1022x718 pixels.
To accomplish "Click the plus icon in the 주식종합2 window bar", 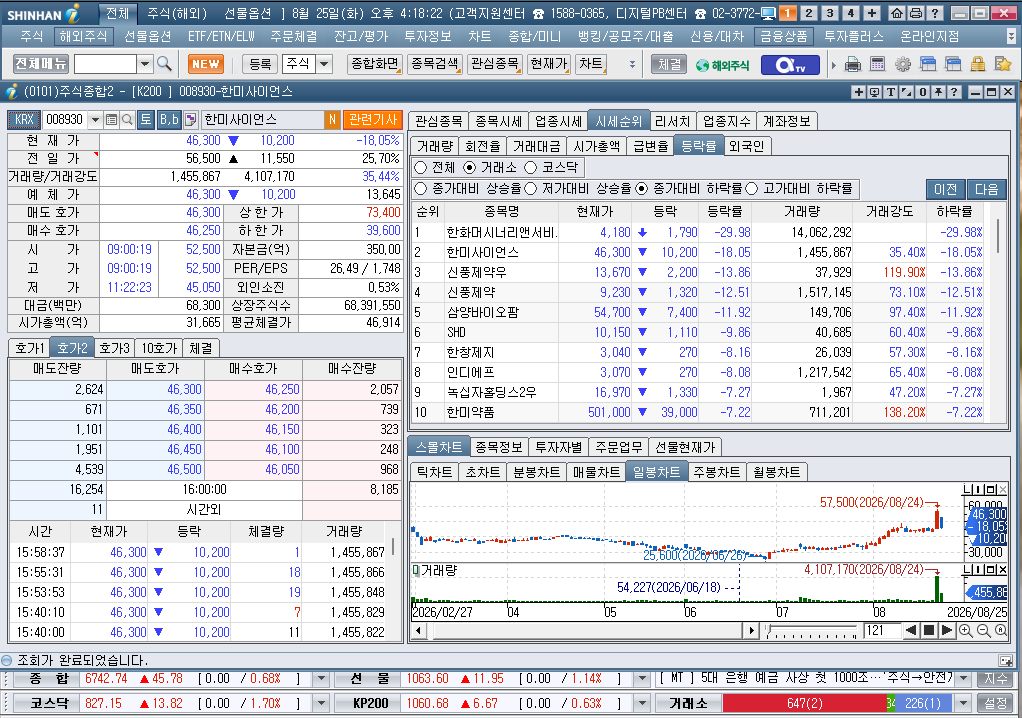I will [x=858, y=92].
